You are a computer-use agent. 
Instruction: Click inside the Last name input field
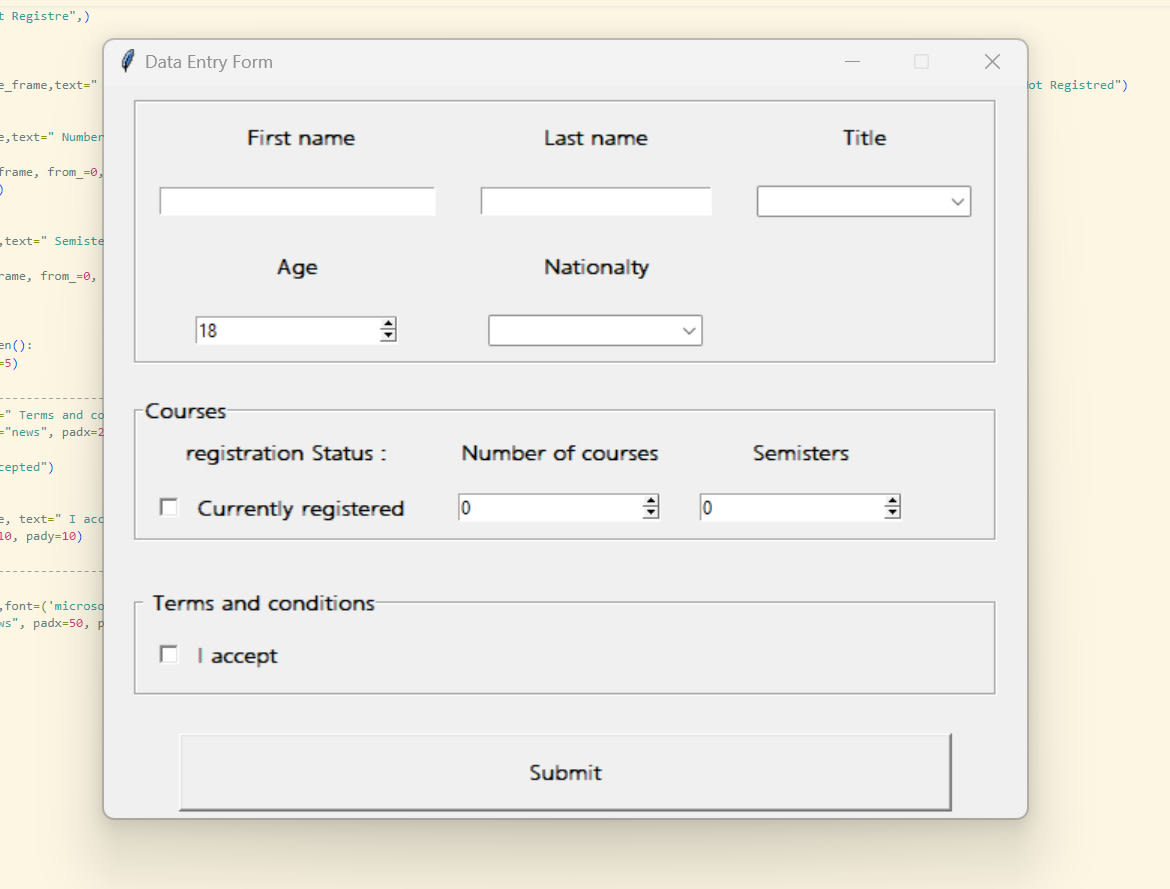595,200
